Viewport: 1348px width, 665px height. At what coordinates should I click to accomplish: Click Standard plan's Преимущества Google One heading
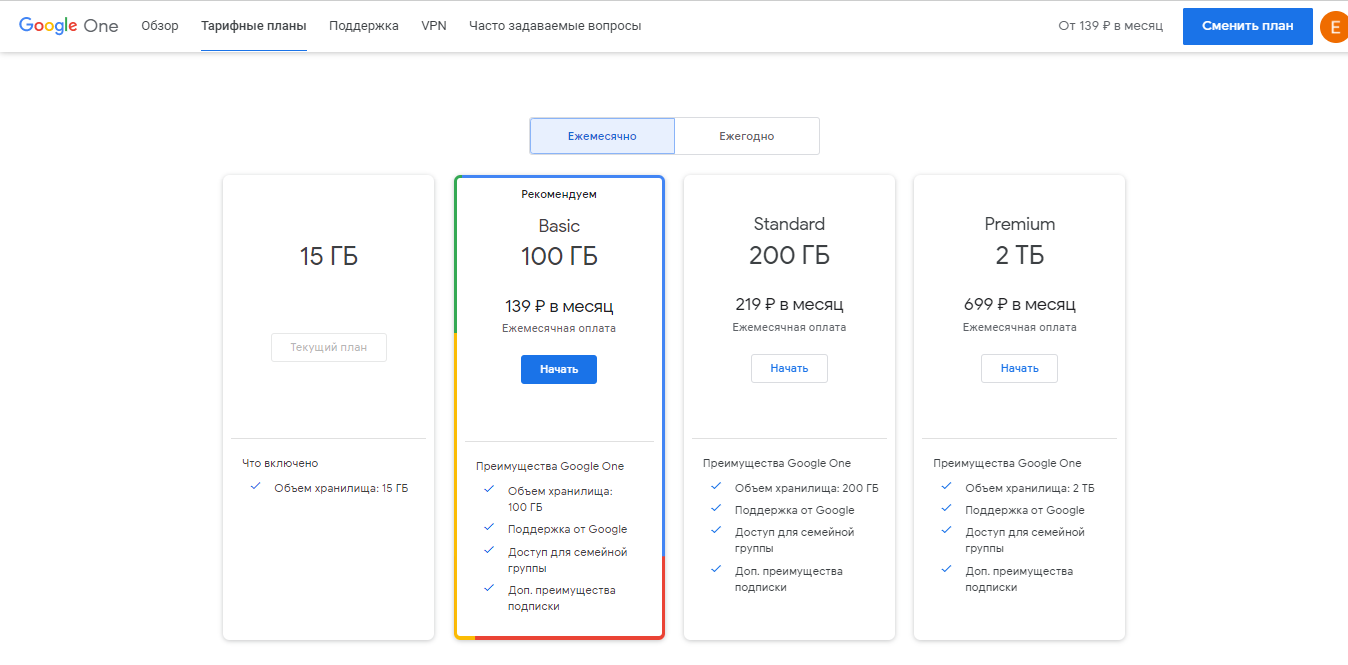point(777,463)
